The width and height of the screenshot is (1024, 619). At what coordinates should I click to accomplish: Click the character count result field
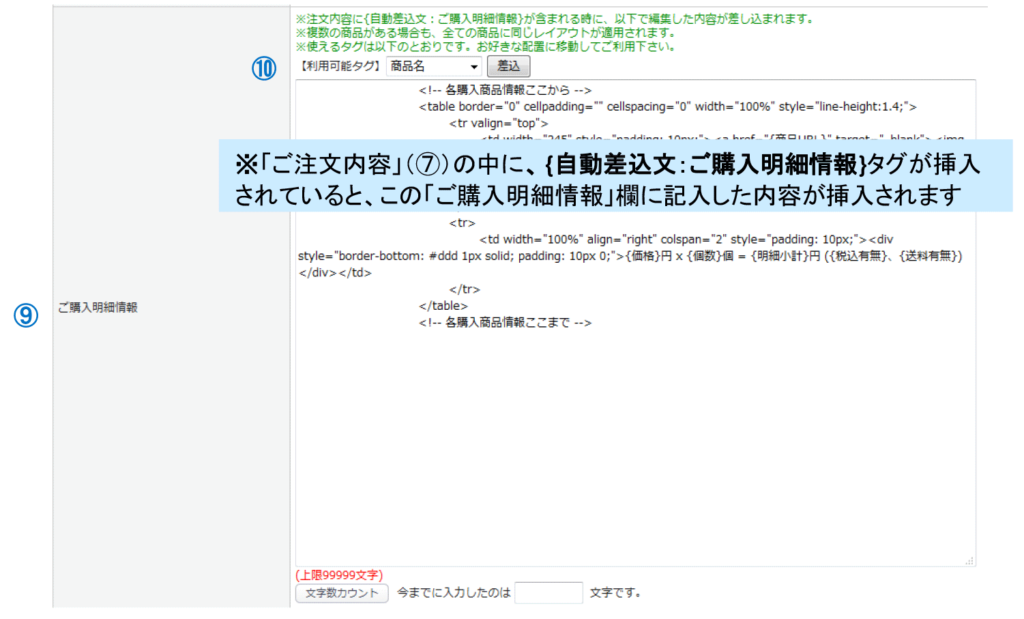pyautogui.click(x=549, y=593)
